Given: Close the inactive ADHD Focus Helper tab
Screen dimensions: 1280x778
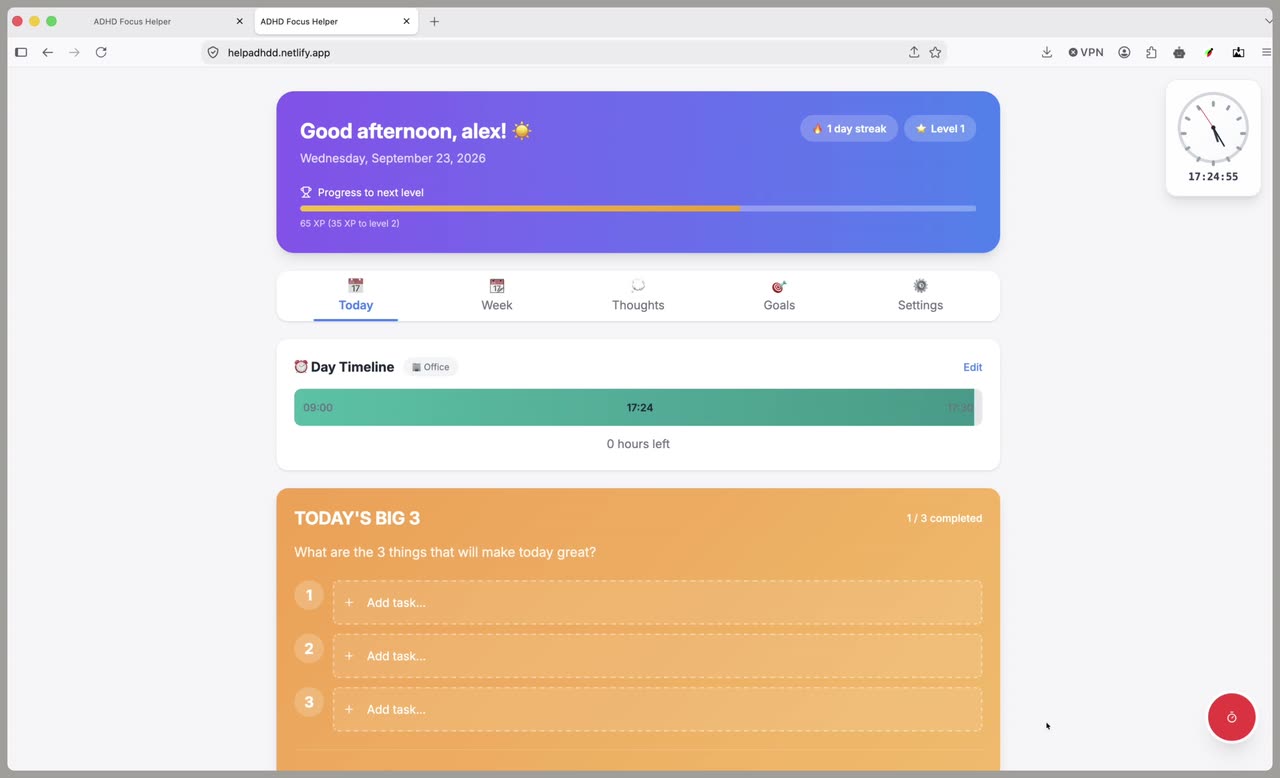Looking at the screenshot, I should (x=239, y=21).
